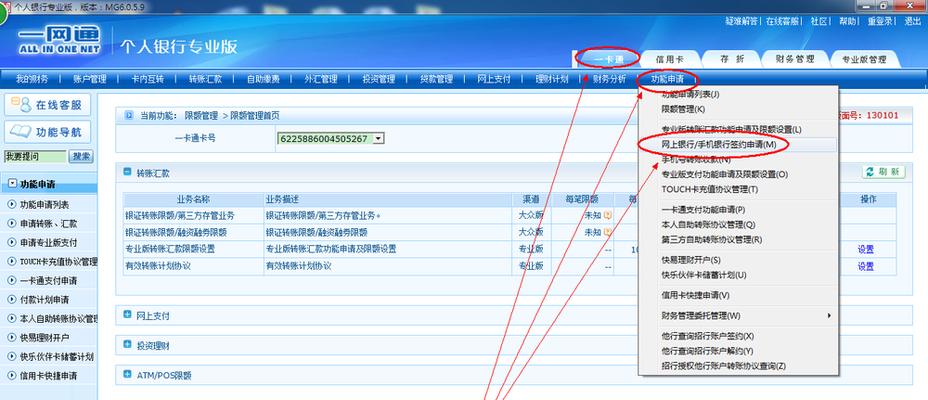
Task: Open 账户管理 in navigation bar
Action: tap(89, 79)
